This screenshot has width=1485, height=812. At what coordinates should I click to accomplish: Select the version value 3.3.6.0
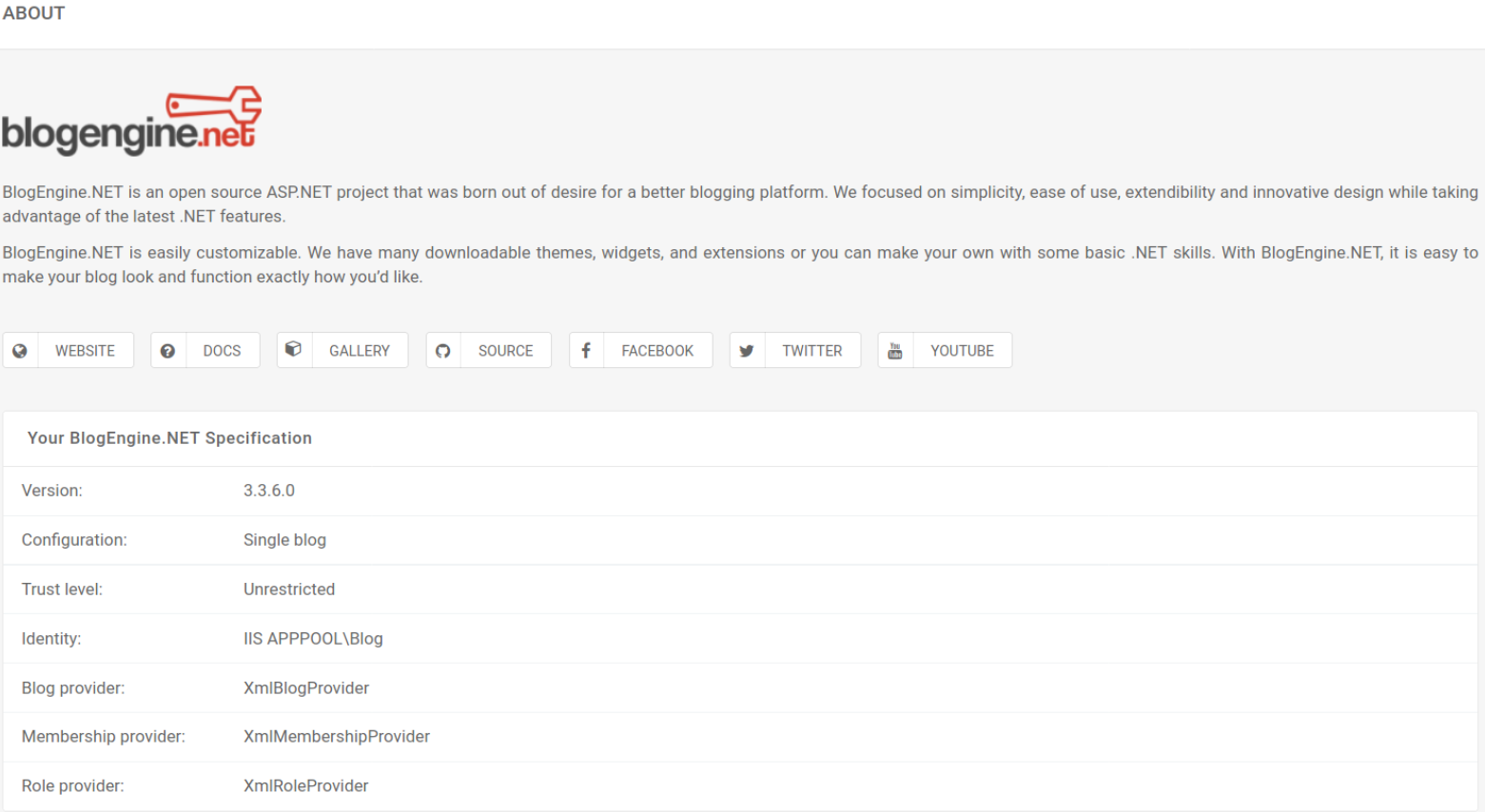pyautogui.click(x=269, y=491)
